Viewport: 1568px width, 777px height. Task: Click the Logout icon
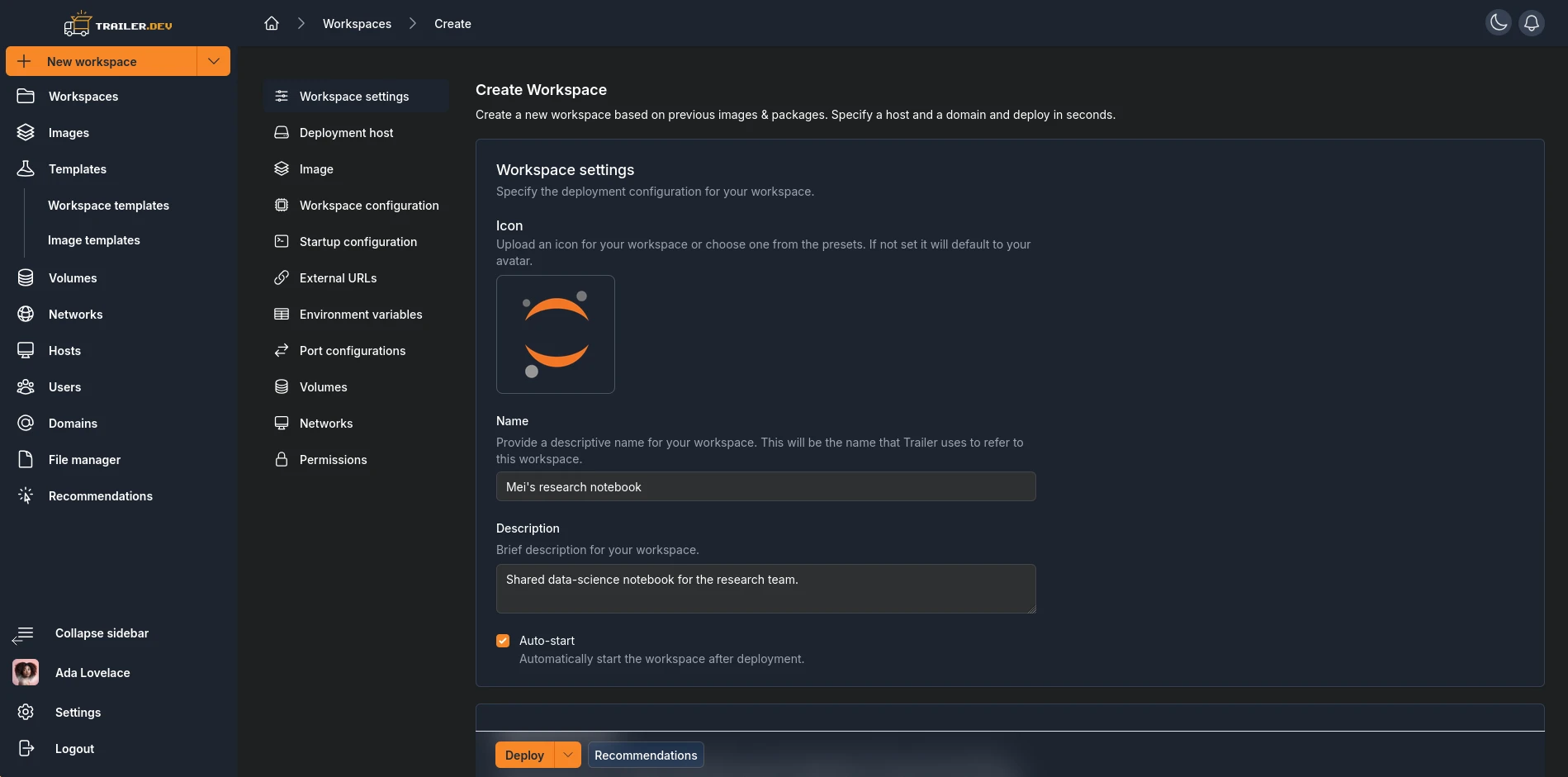(x=26, y=748)
